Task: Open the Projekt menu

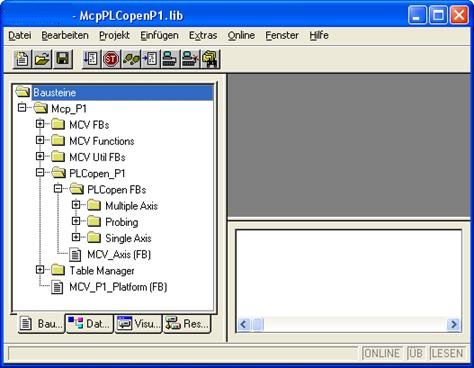Action: (114, 35)
